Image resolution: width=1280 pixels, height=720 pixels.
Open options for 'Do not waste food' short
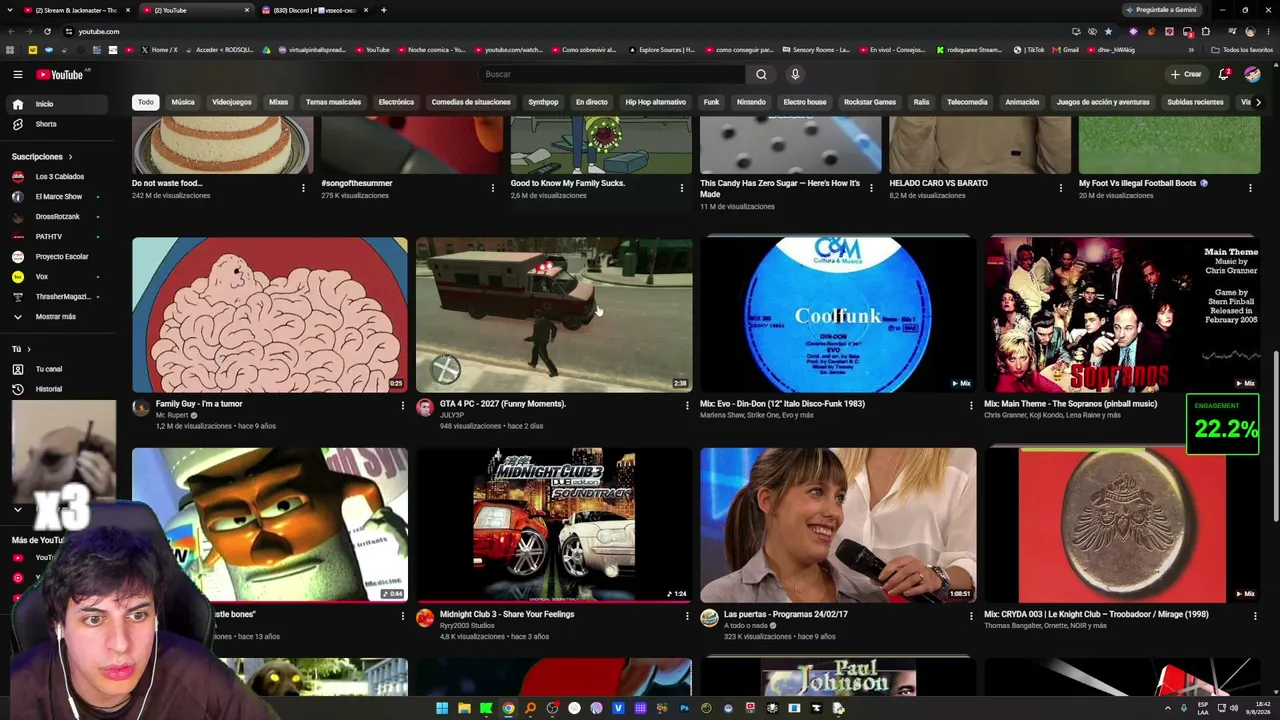[x=303, y=187]
